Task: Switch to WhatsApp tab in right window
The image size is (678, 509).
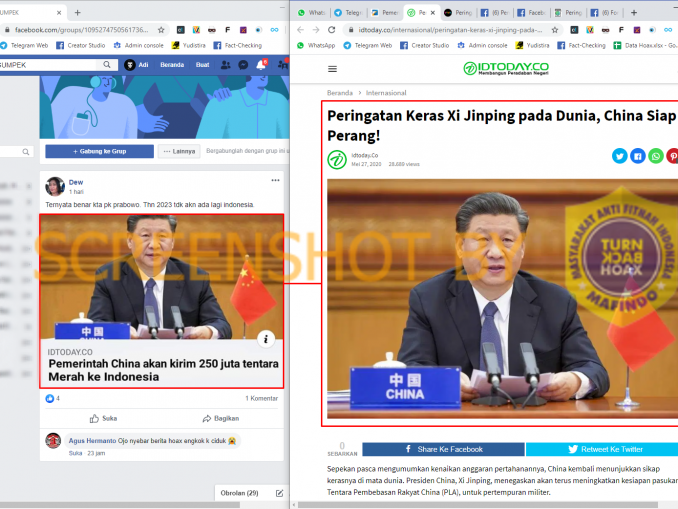Action: tap(311, 13)
